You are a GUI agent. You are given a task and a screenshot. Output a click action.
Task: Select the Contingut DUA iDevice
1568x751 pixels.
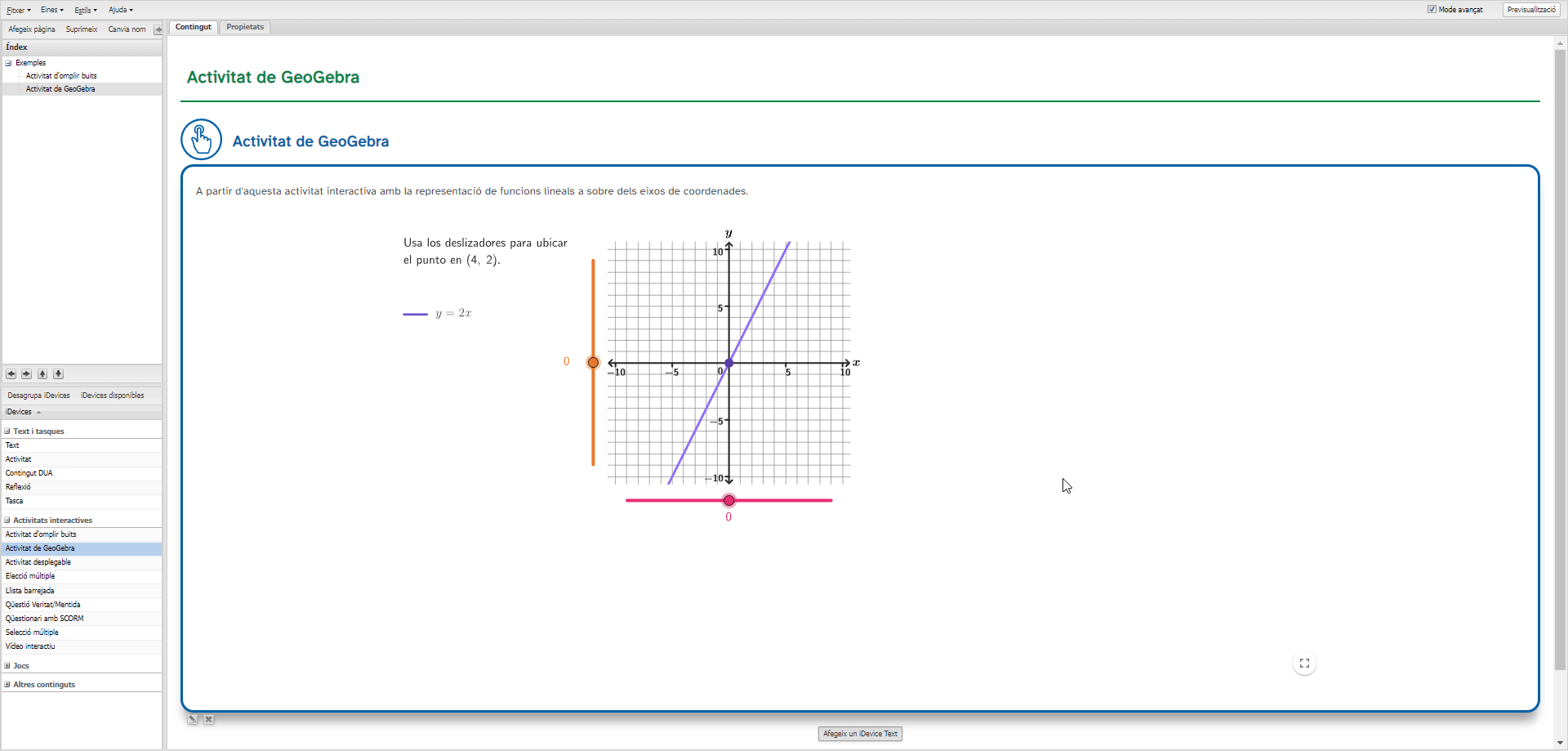[x=82, y=473]
